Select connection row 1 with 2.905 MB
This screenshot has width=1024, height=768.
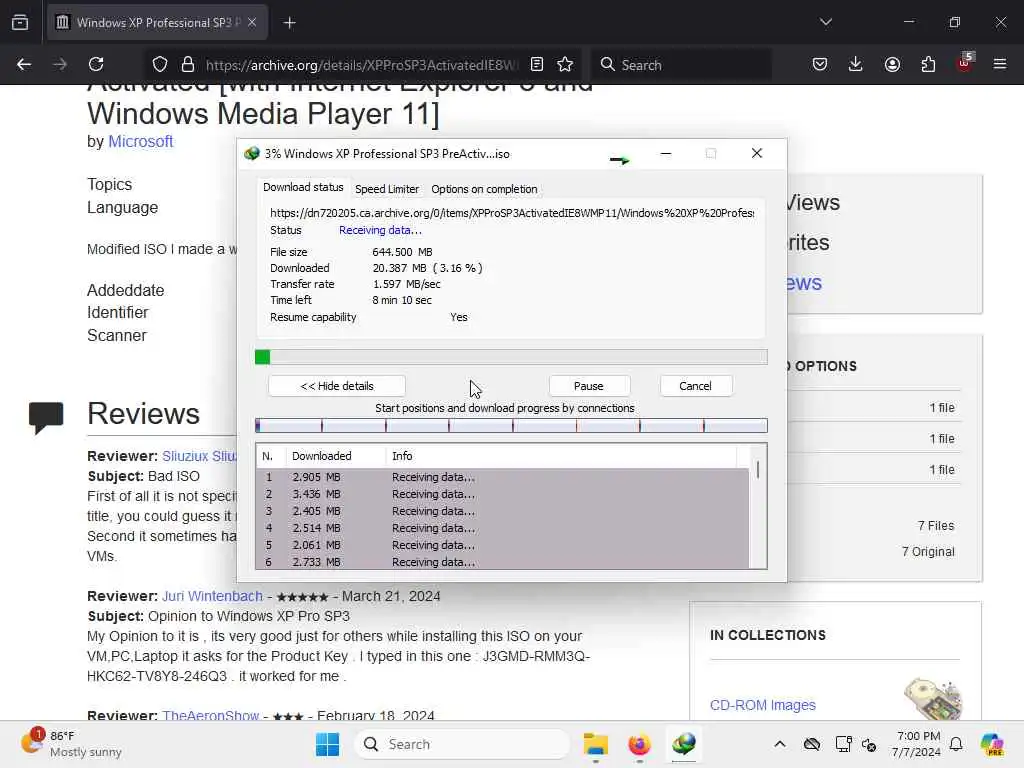502,477
